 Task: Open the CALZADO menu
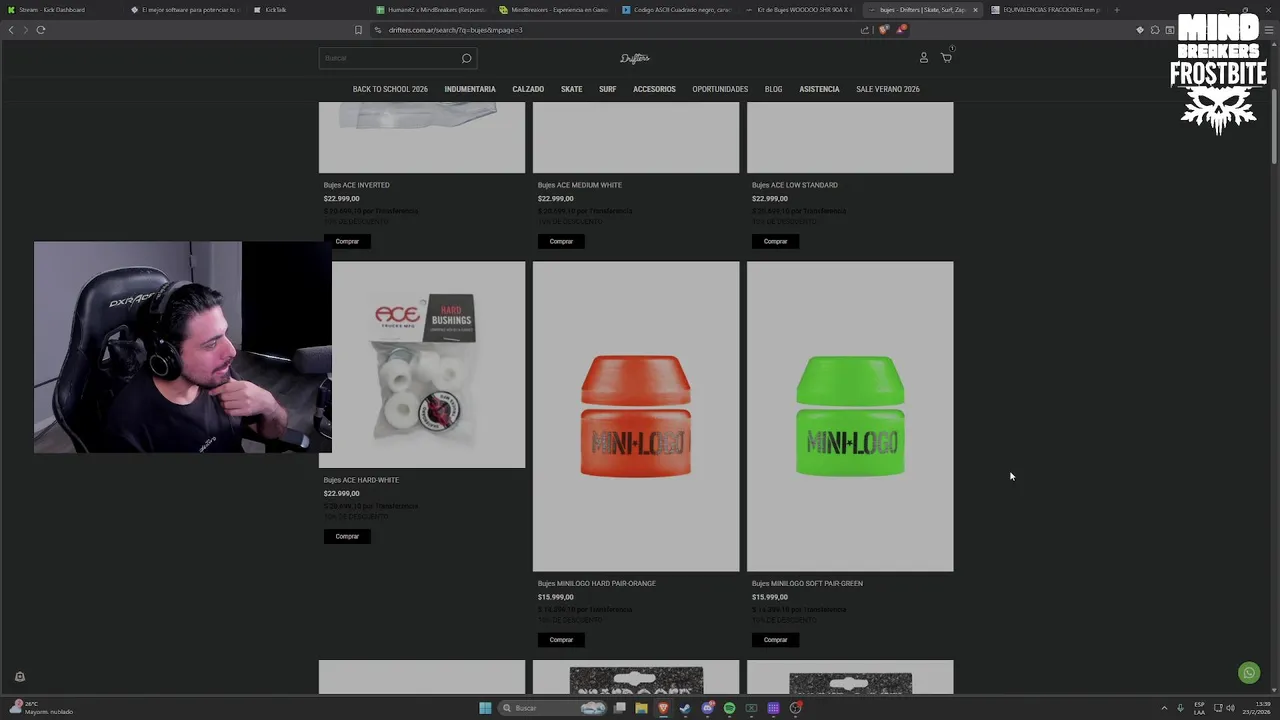[528, 89]
